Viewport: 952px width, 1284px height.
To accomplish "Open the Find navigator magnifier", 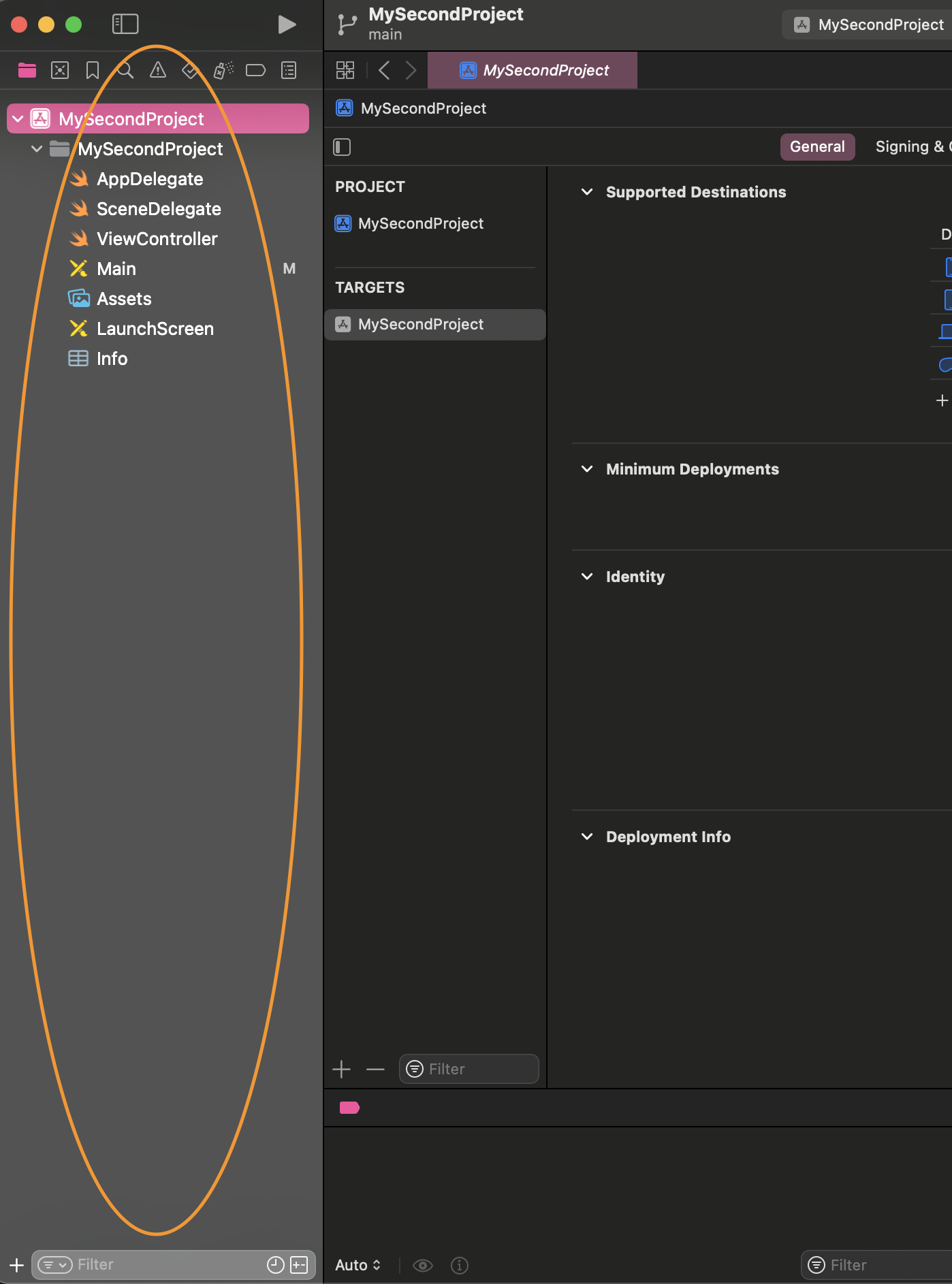I will (x=125, y=70).
